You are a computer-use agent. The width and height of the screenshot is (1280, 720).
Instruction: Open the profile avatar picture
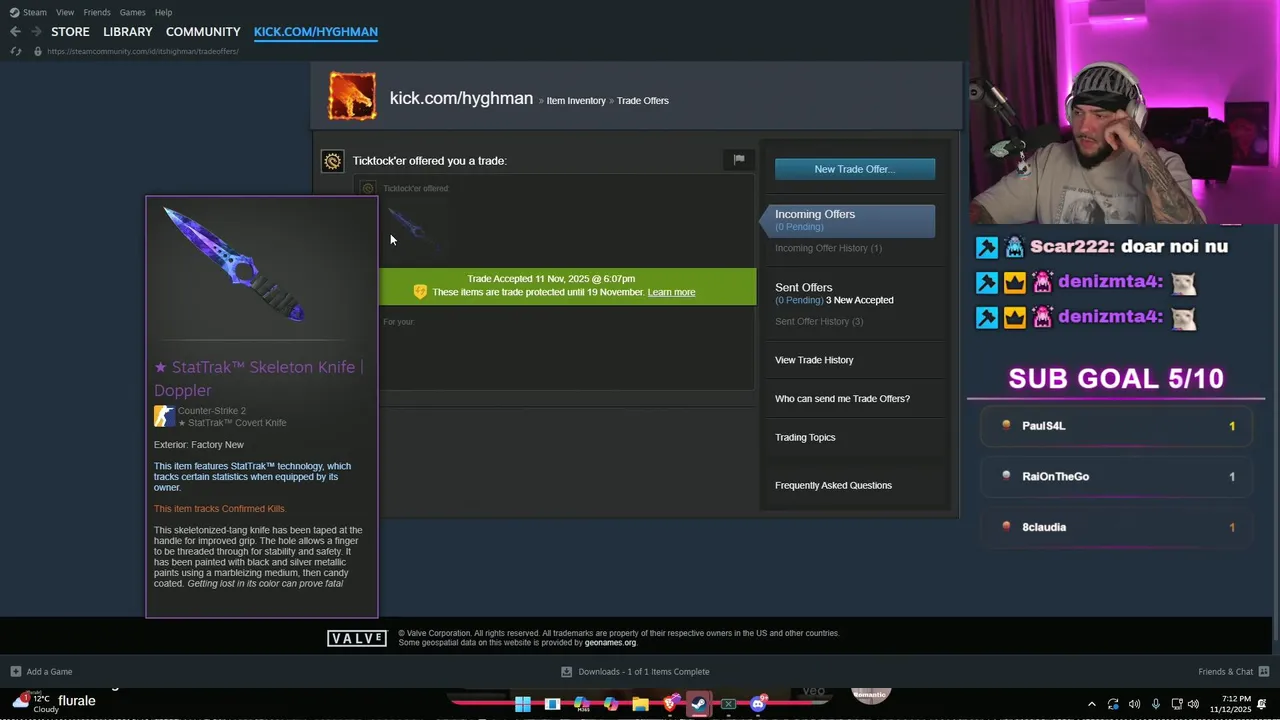[352, 97]
